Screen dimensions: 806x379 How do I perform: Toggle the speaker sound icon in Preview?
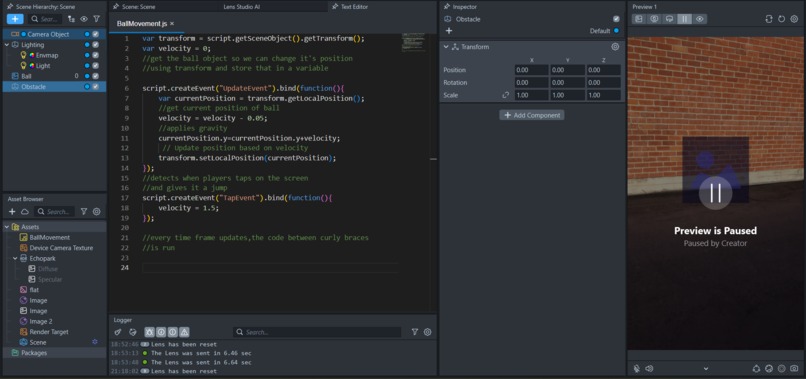[649, 368]
